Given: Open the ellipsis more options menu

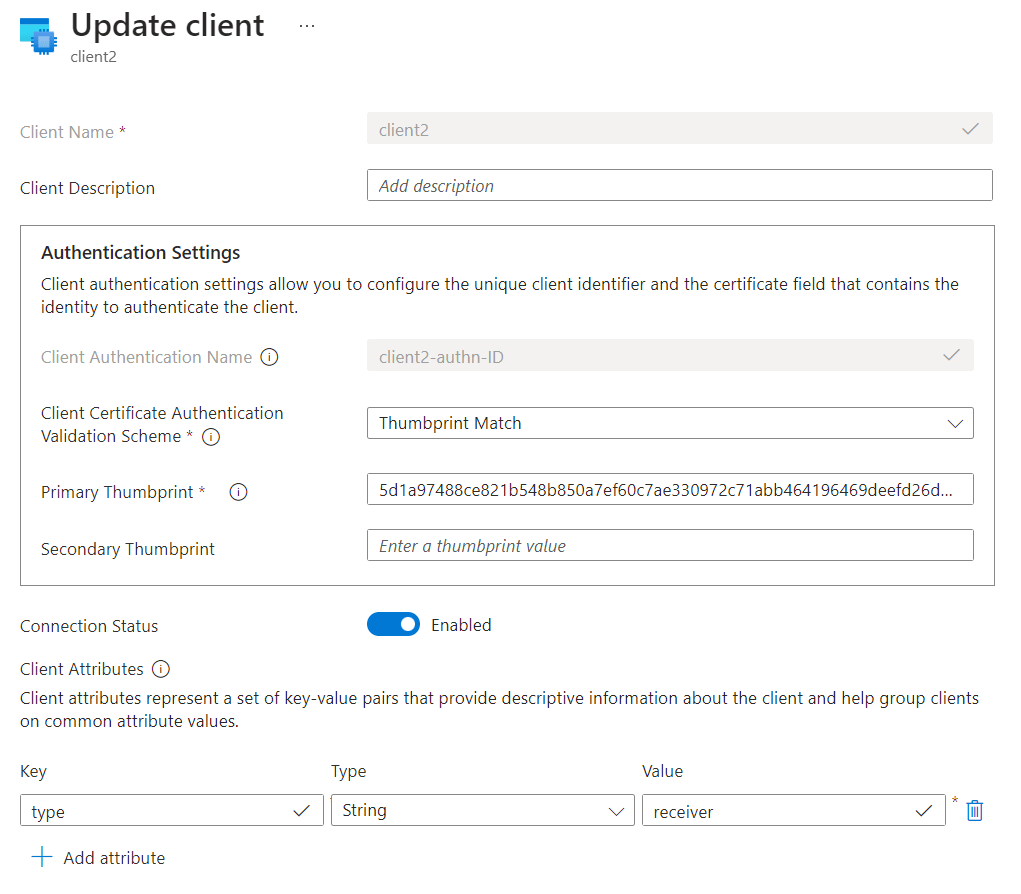Looking at the screenshot, I should tap(307, 26).
